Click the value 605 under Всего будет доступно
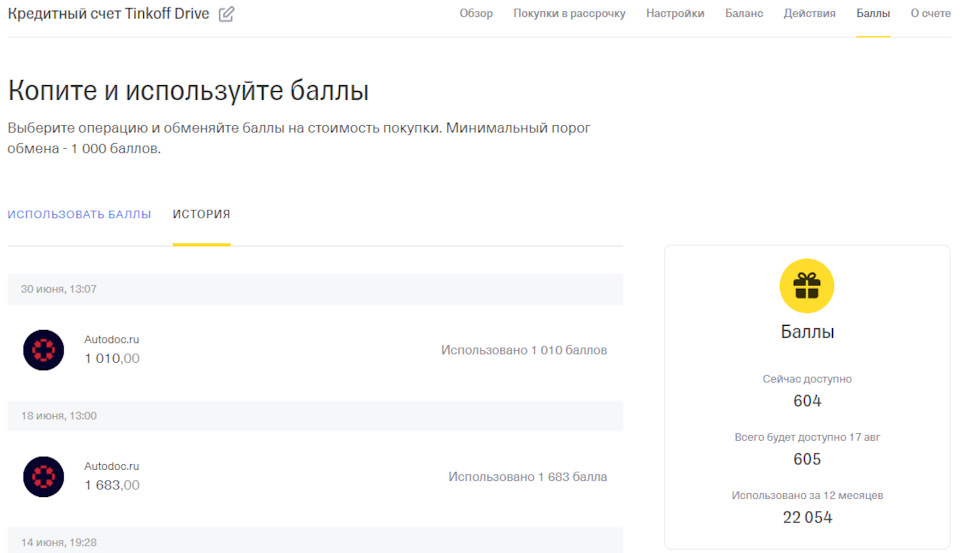This screenshot has height=553, width=960. pyautogui.click(x=807, y=459)
